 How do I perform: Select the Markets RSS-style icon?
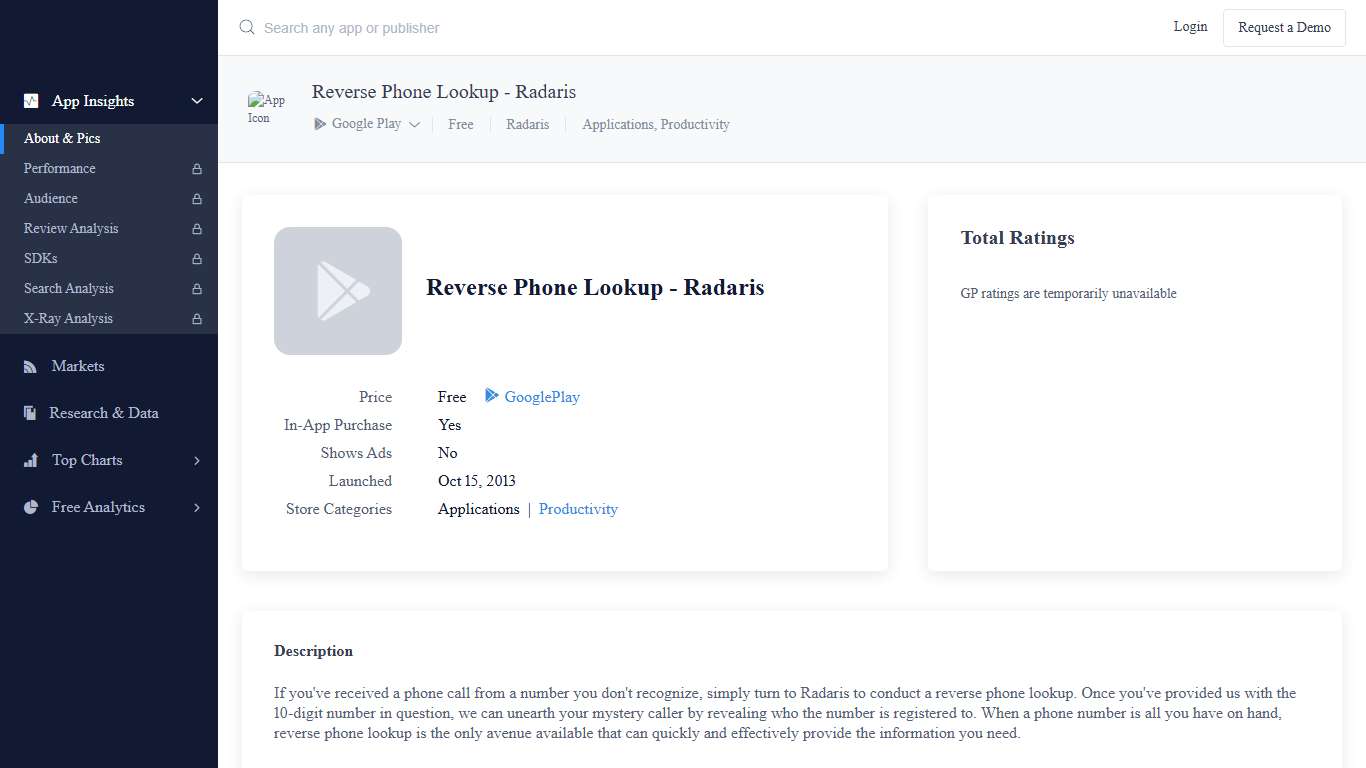click(30, 366)
